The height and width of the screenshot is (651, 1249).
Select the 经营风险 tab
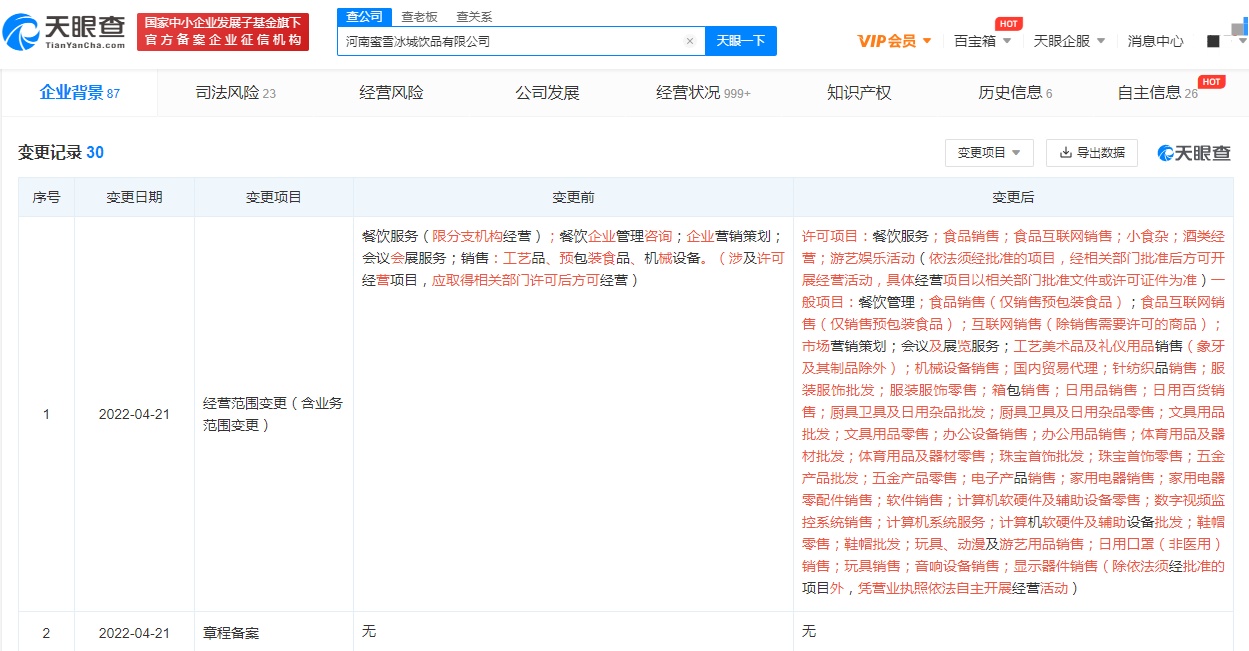pos(391,93)
